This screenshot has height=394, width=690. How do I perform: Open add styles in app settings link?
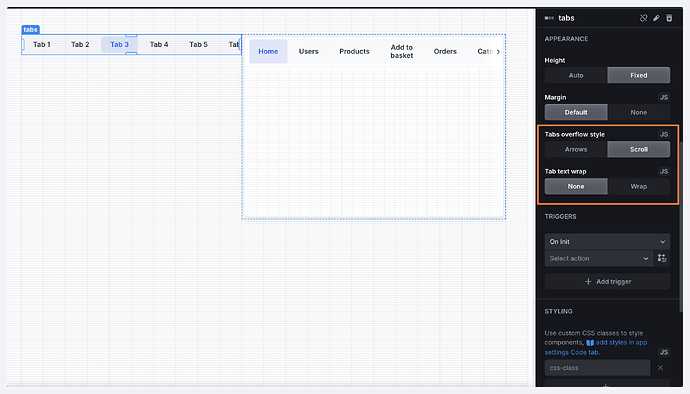[x=596, y=347]
